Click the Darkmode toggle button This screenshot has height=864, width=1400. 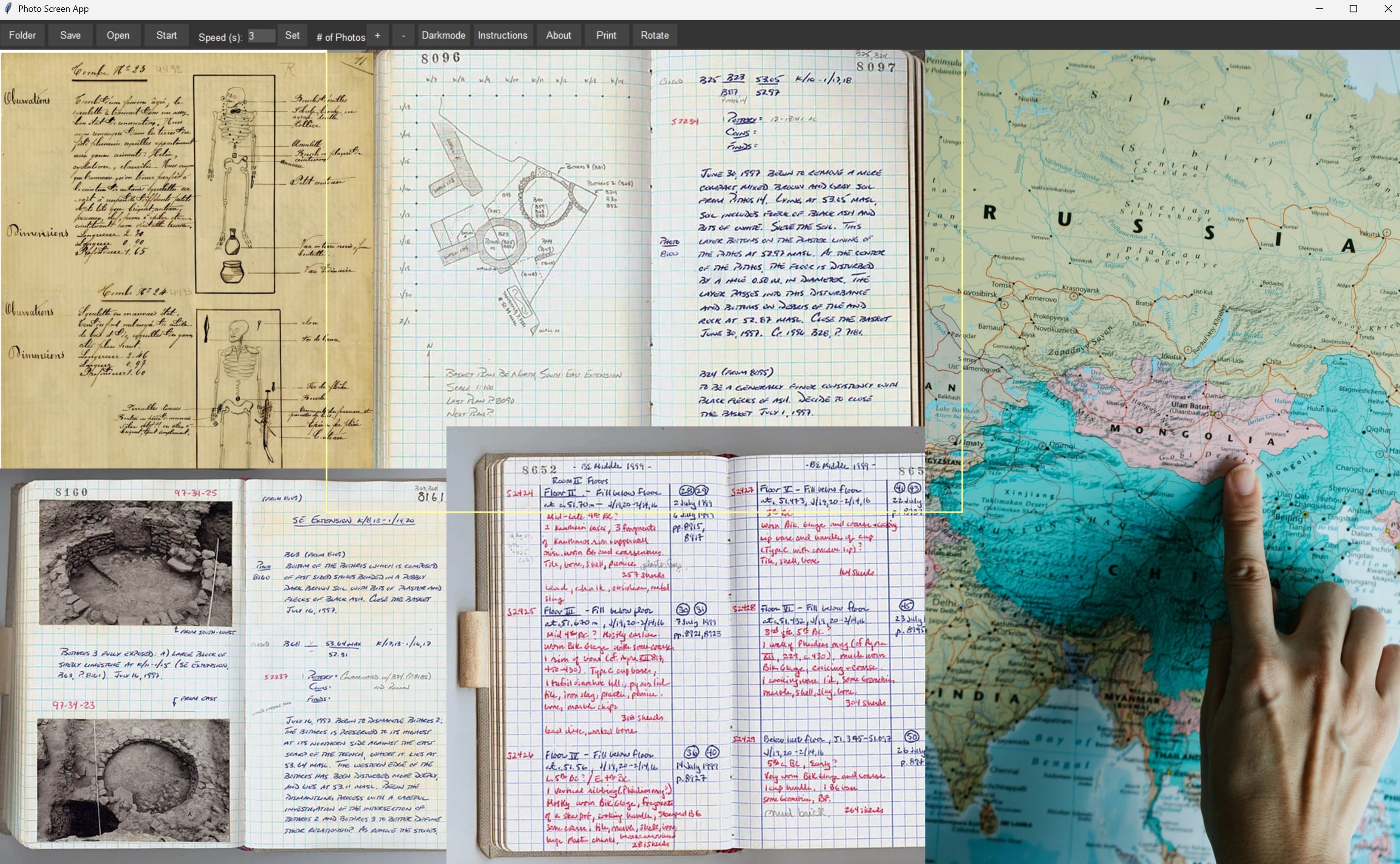click(444, 35)
